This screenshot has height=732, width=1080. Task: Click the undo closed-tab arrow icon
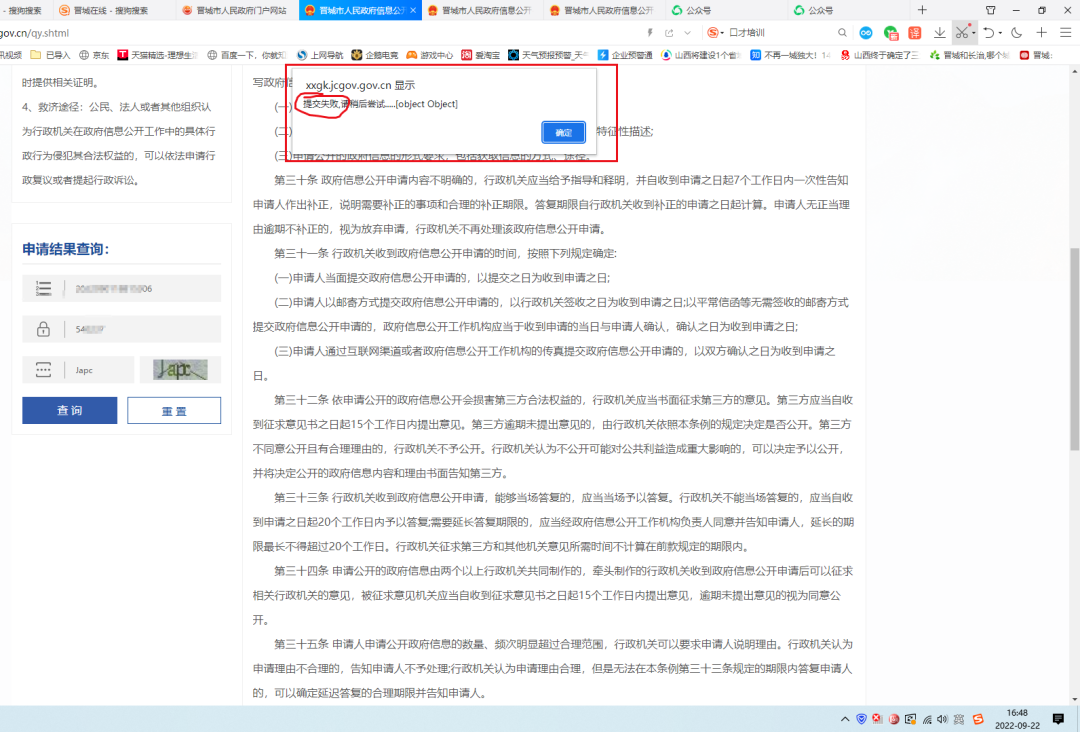(x=988, y=32)
